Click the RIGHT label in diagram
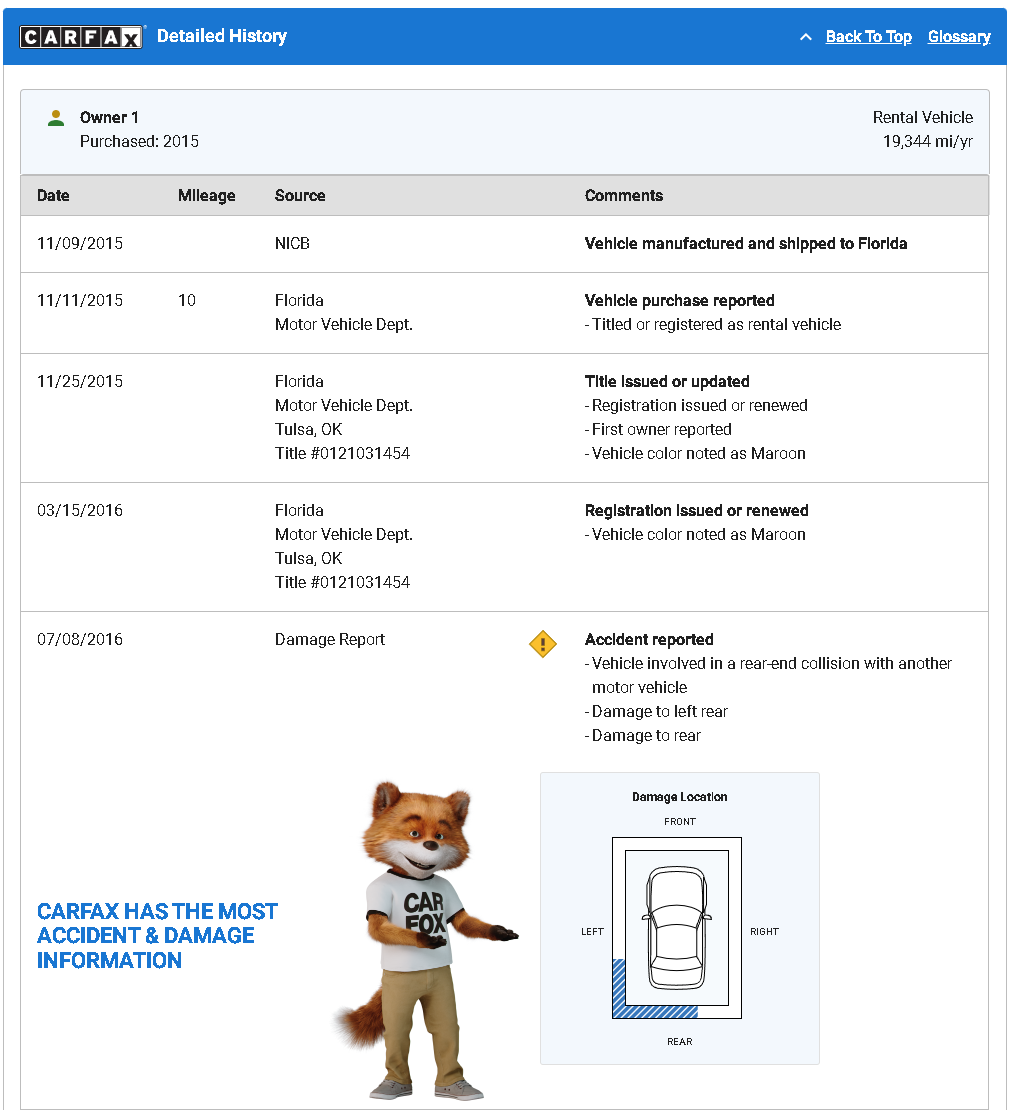This screenshot has width=1013, height=1110. tap(765, 932)
